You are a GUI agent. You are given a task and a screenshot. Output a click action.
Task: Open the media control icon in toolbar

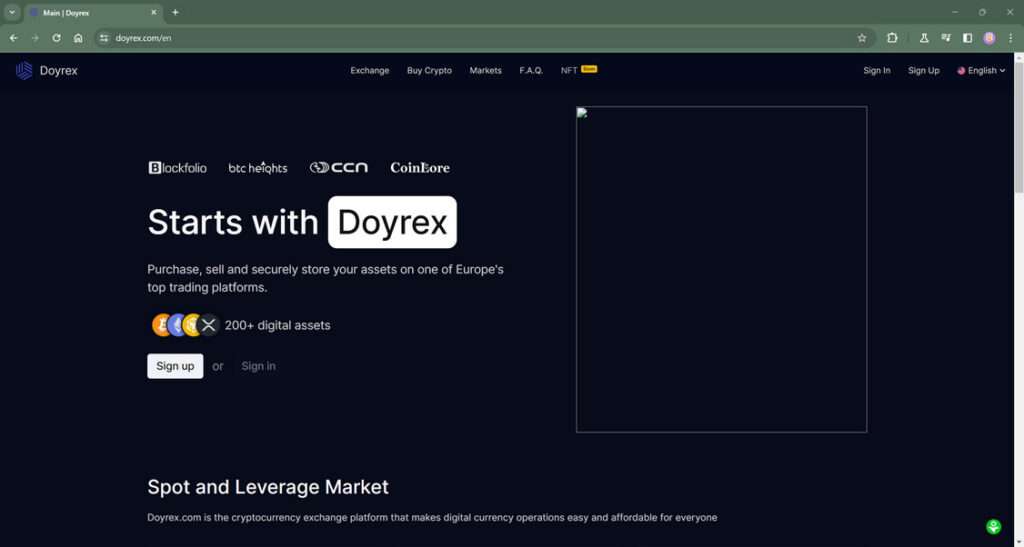pos(946,38)
